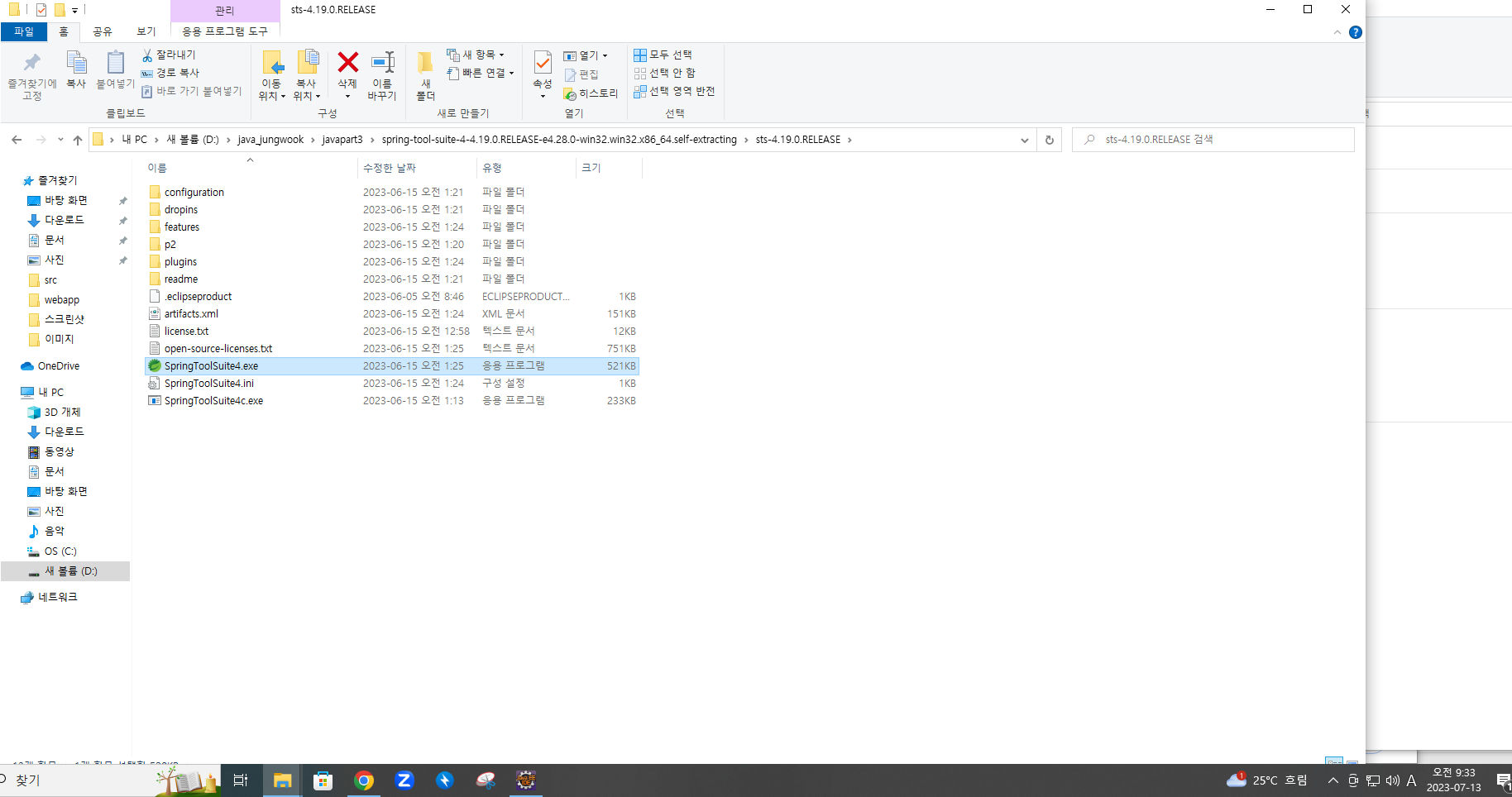The image size is (1512, 797).
Task: Click javapart3 in the address breadcrumb
Action: click(x=342, y=140)
